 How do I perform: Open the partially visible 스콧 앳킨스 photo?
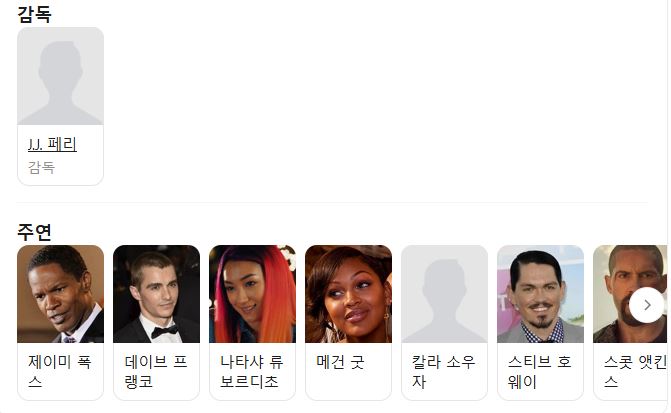630,294
